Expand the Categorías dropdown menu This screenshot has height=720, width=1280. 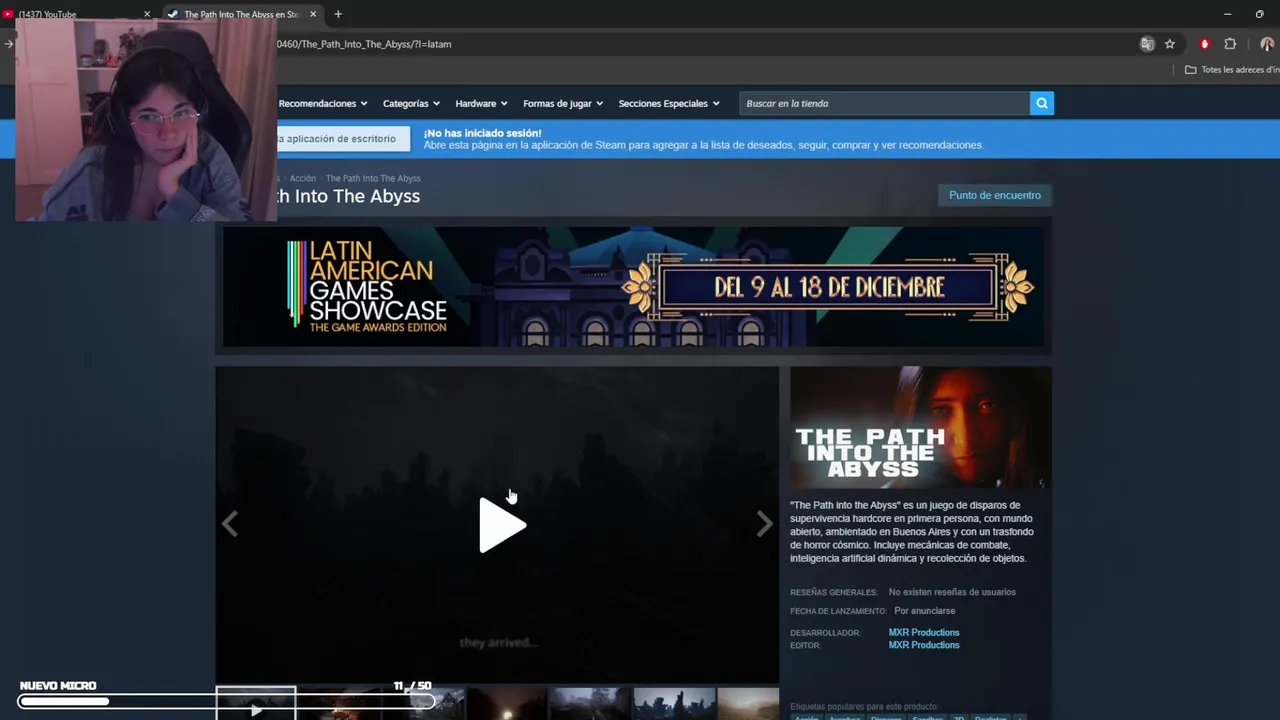click(411, 104)
